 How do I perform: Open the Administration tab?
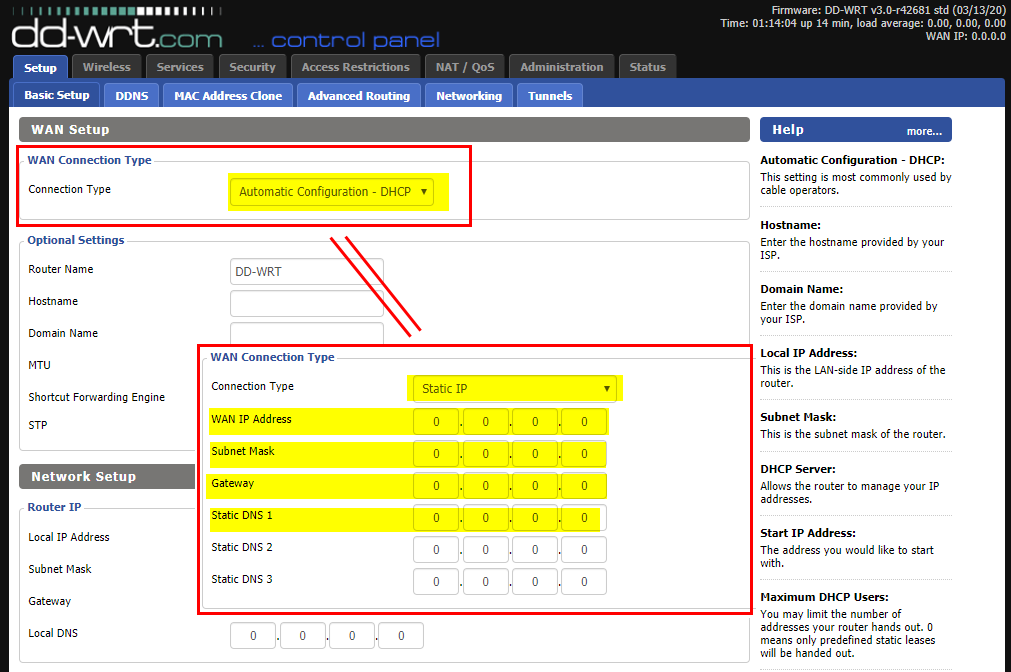562,66
